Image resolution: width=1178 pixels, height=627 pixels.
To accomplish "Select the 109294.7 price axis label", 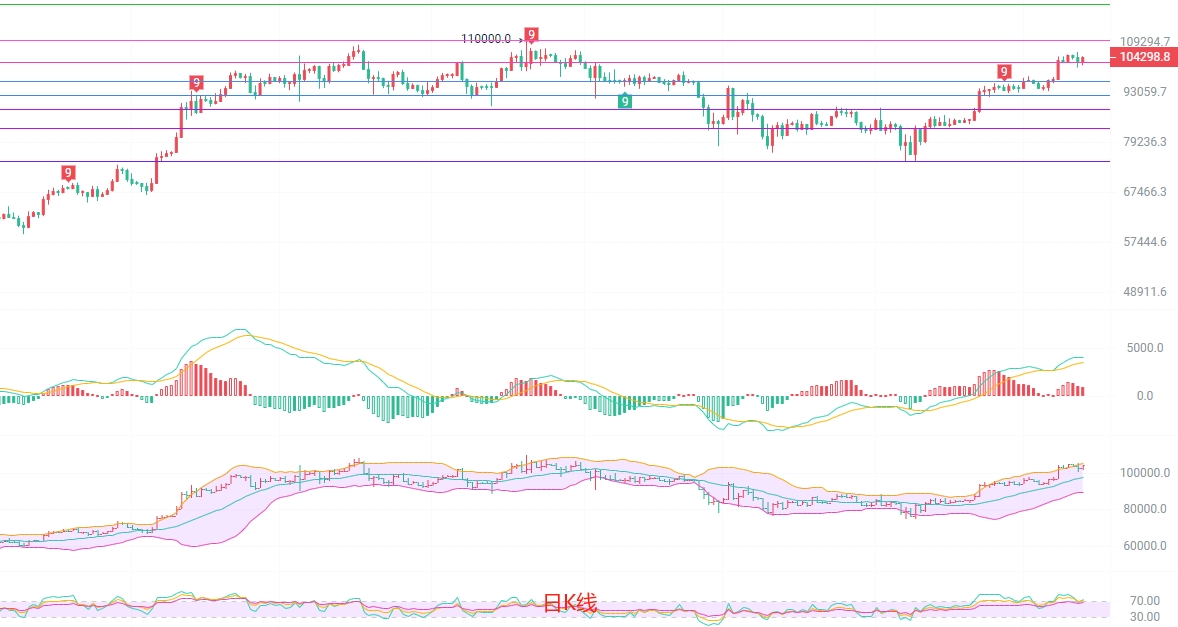I will pos(1144,42).
